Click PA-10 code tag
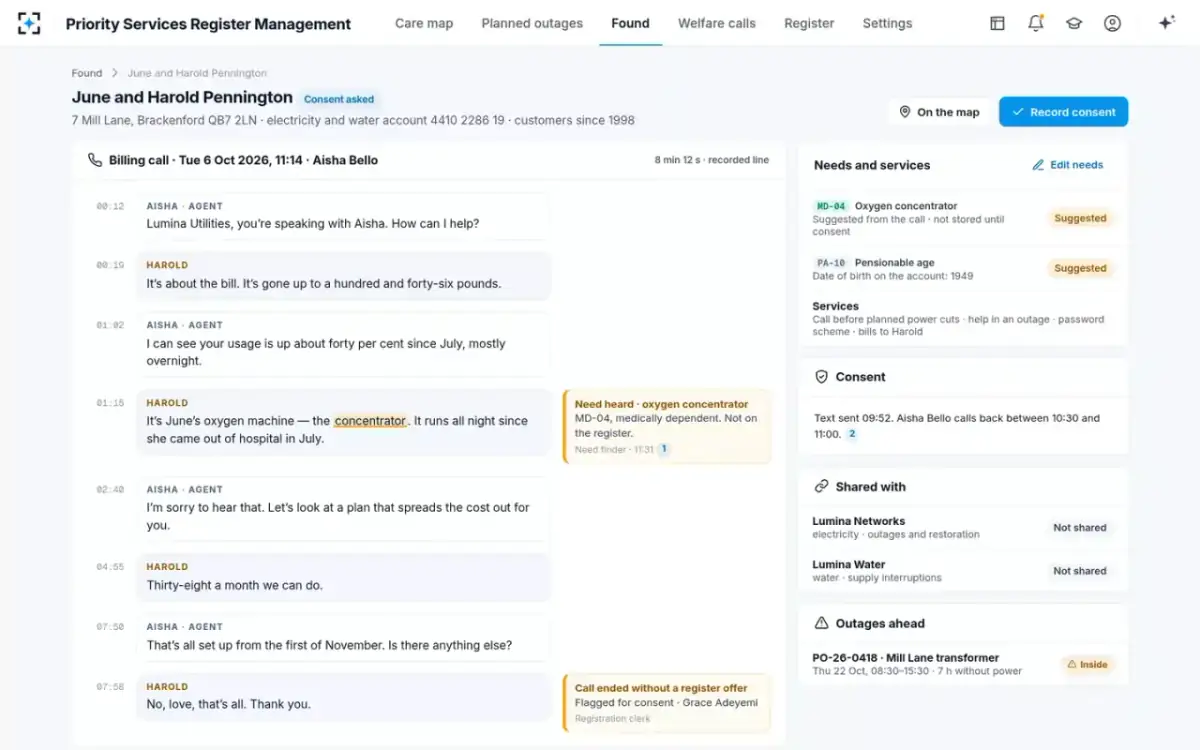The width and height of the screenshot is (1200, 750). [831, 263]
